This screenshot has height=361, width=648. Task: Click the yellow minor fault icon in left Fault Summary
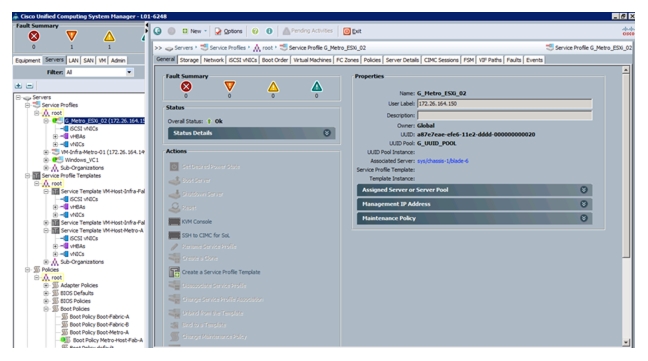(x=109, y=36)
